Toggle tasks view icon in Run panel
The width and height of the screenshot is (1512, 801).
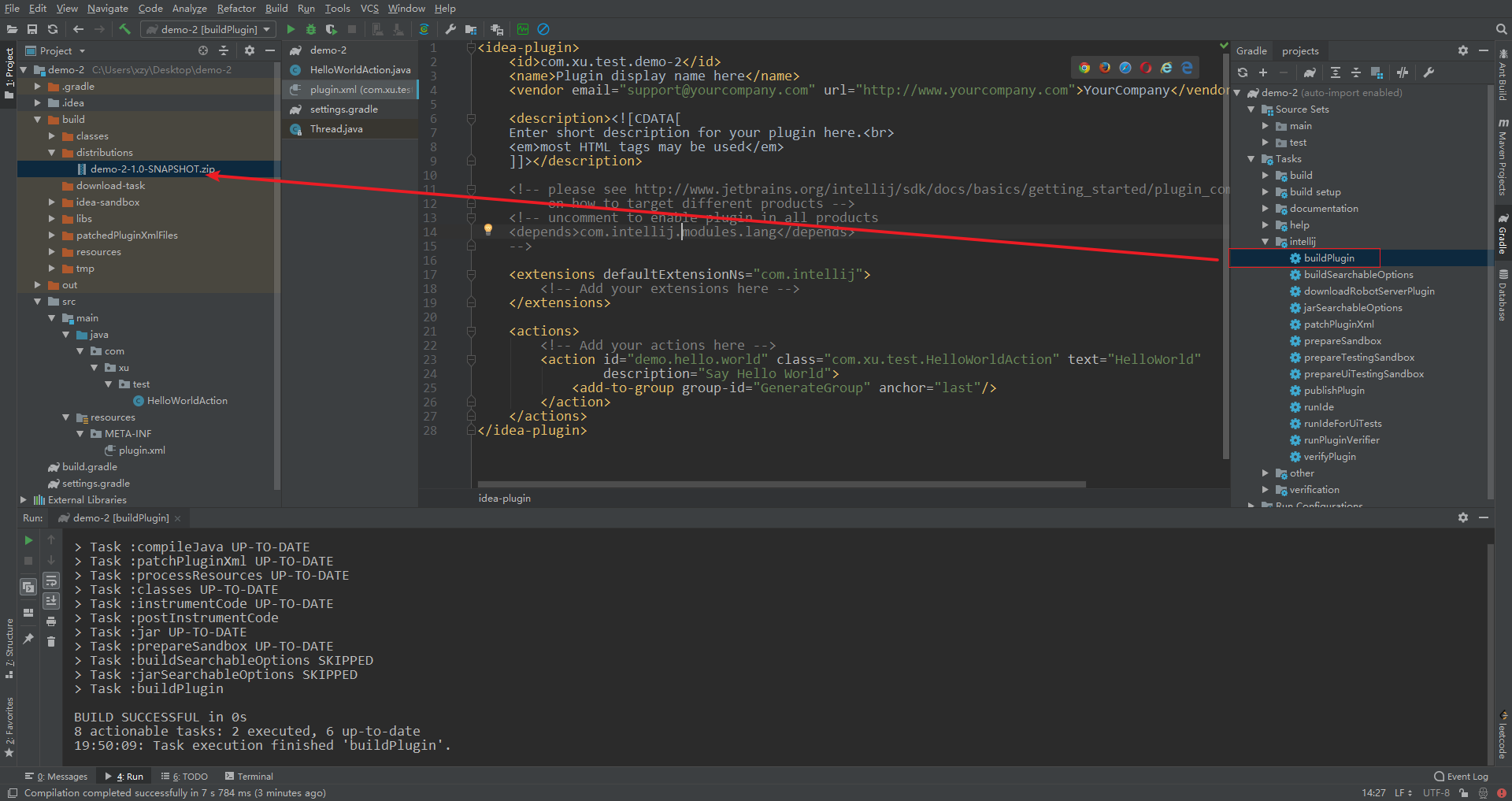point(28,588)
